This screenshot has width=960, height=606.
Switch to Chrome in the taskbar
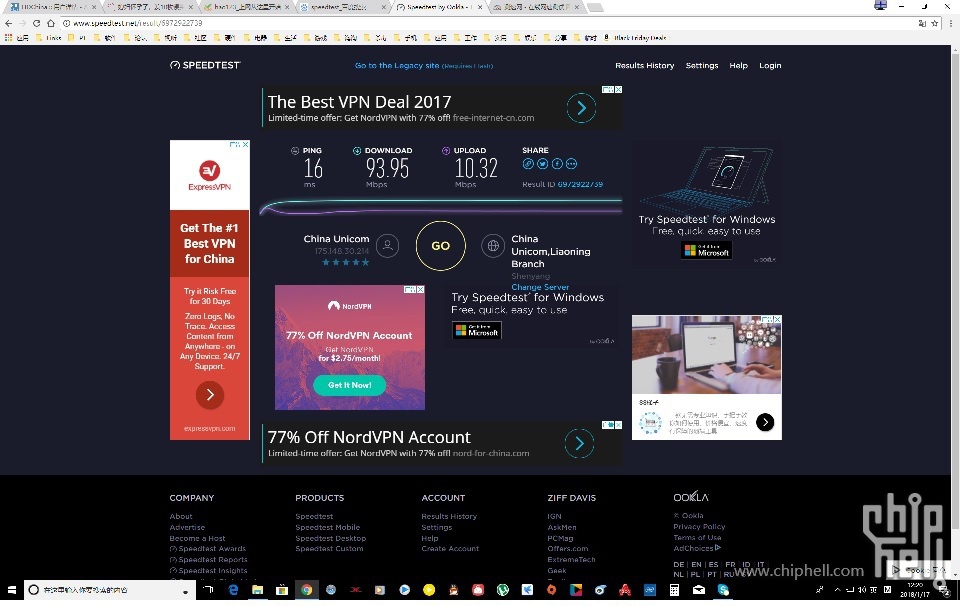tap(306, 590)
